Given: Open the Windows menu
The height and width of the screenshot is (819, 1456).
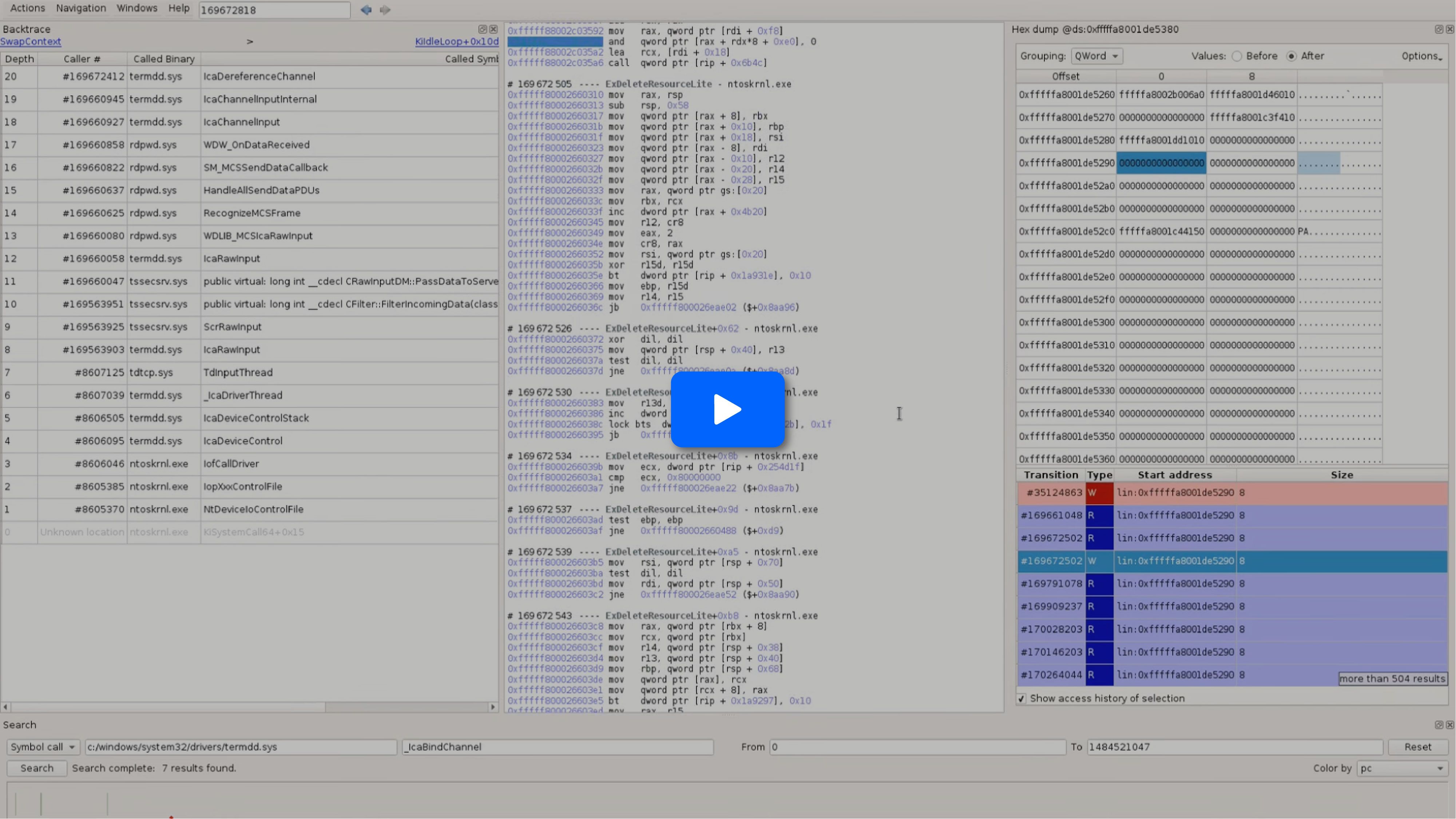Looking at the screenshot, I should click(137, 8).
